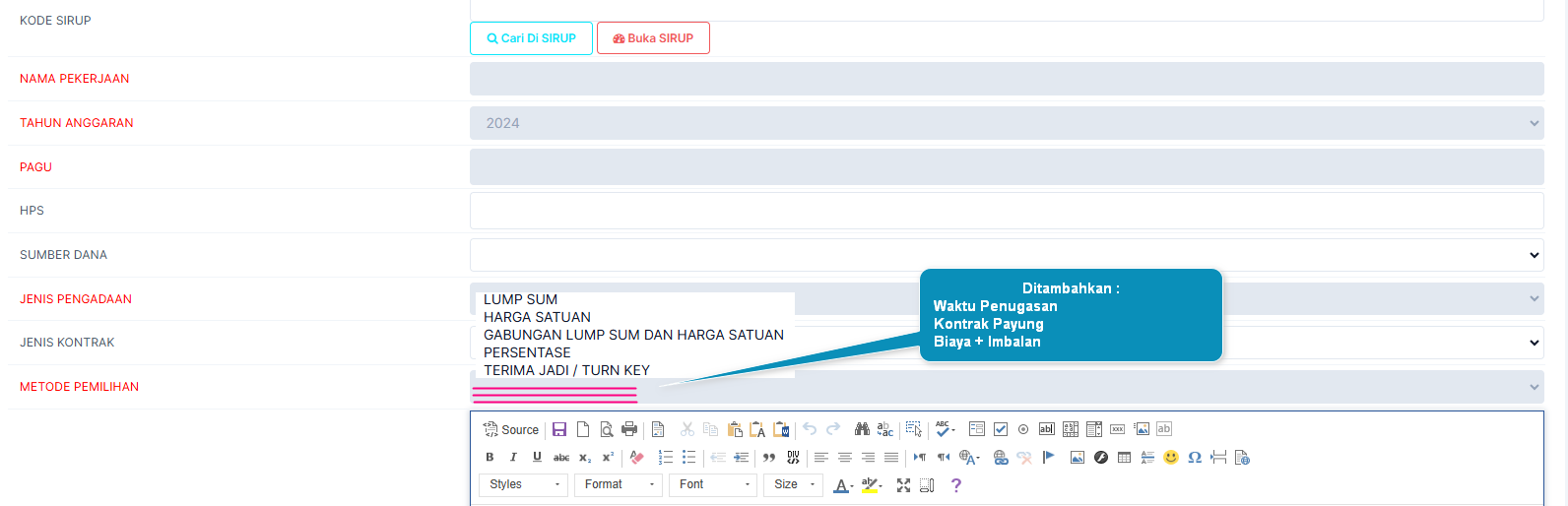Set text direction right to left
Viewport: 1568px width, 506px height.
coord(944,457)
